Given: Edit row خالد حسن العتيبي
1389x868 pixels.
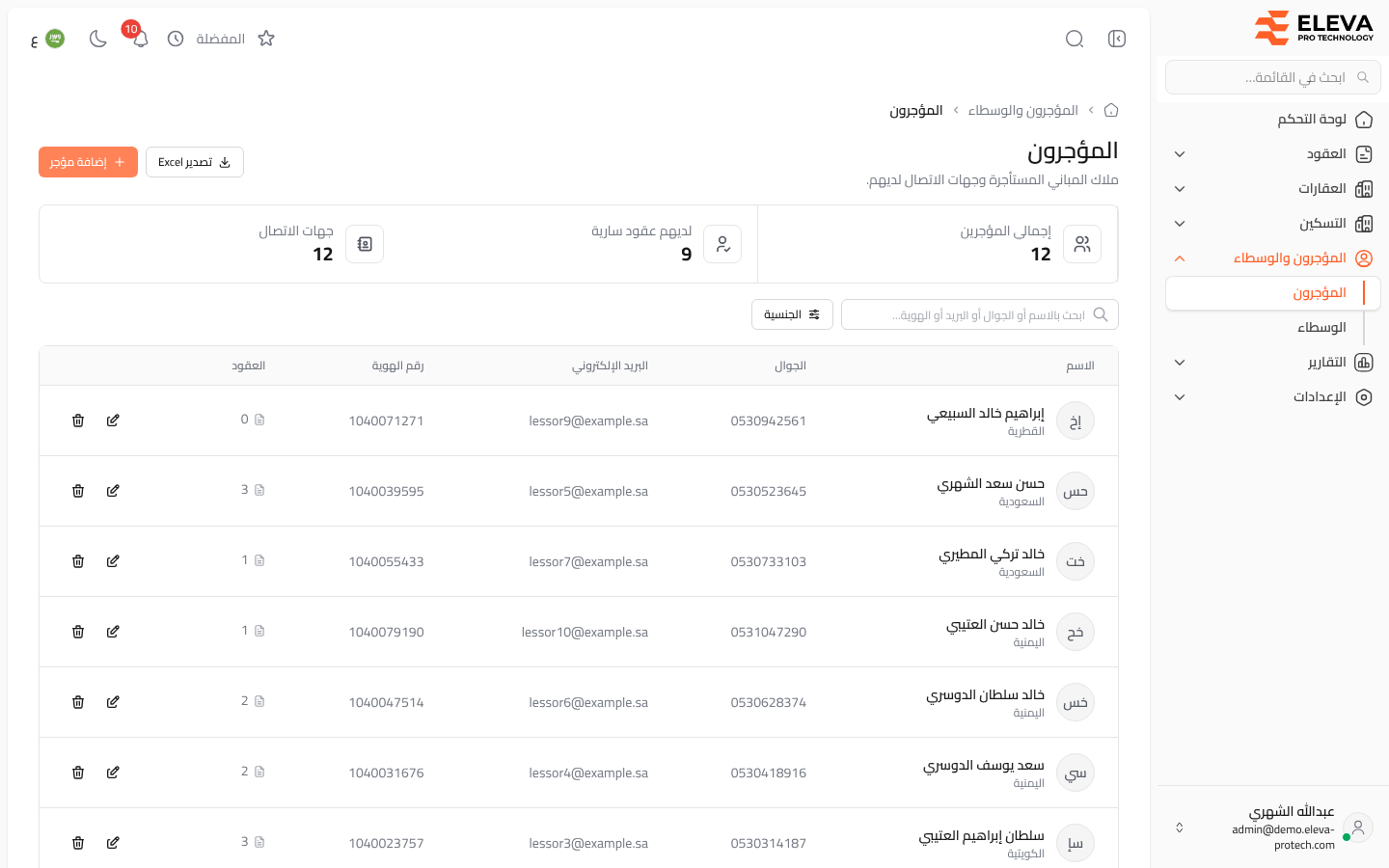Looking at the screenshot, I should click(113, 632).
